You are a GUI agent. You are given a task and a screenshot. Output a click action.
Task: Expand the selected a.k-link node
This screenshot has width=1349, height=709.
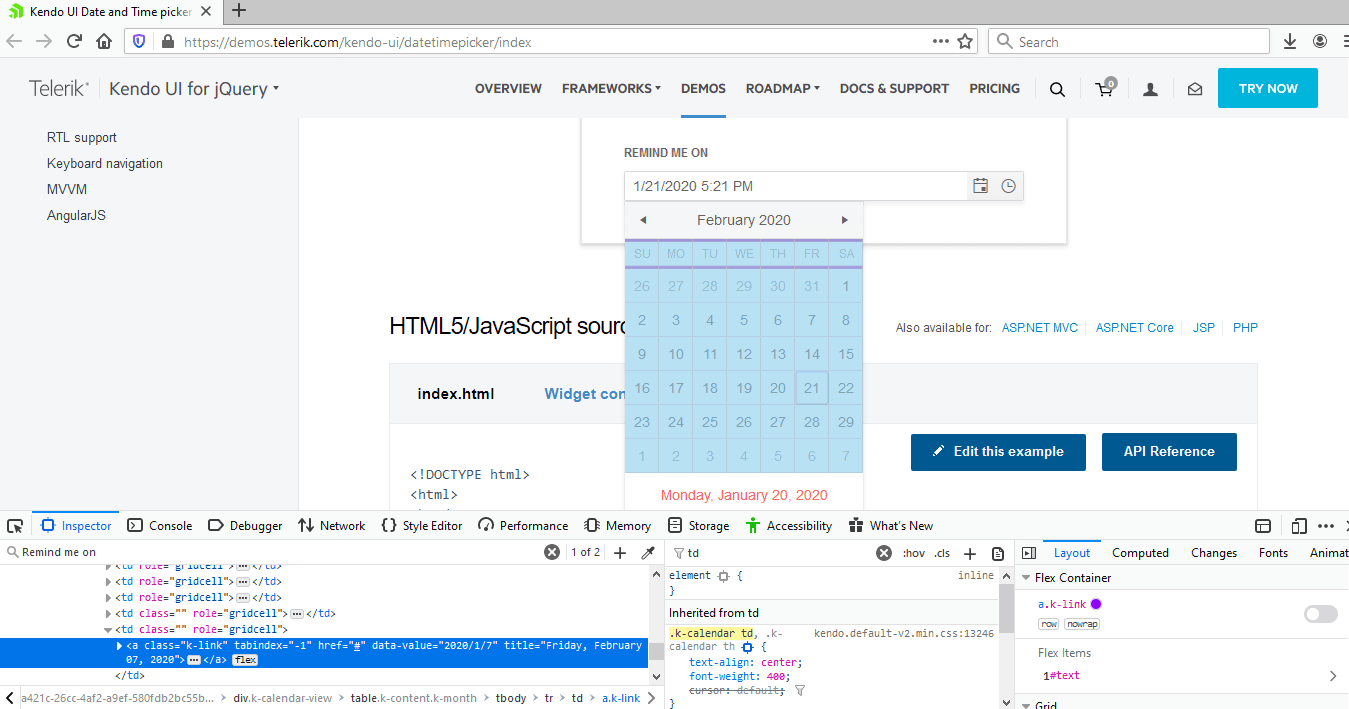click(x=120, y=646)
